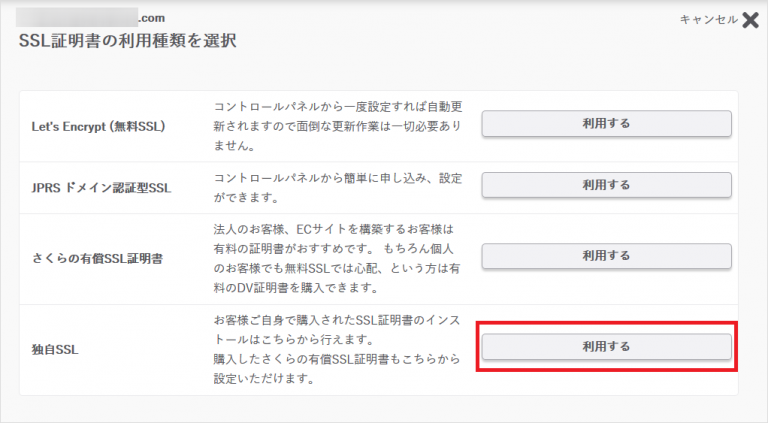Click the 独自SSL row label

54,350
